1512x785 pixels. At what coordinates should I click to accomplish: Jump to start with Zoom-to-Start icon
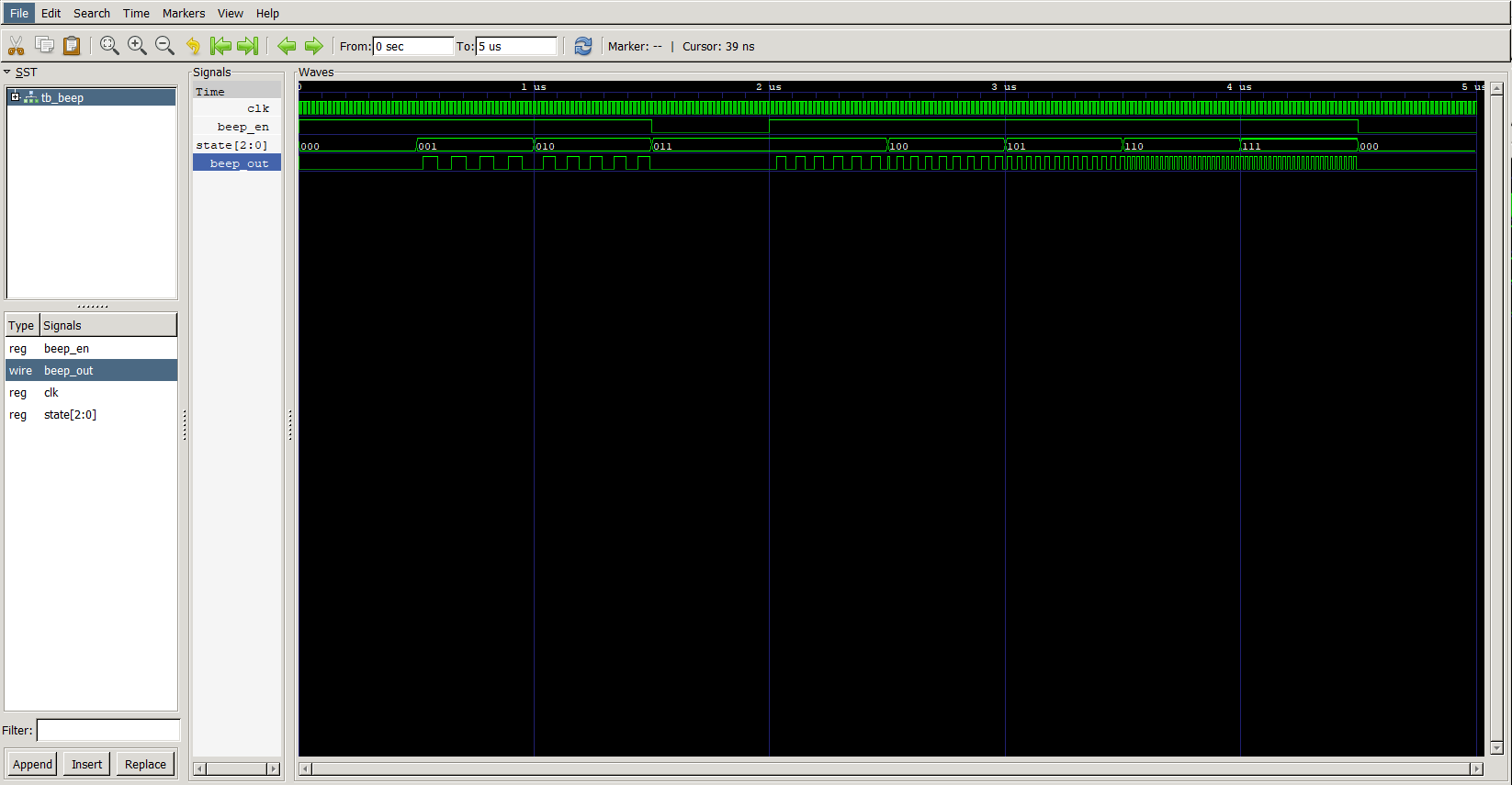[x=220, y=46]
